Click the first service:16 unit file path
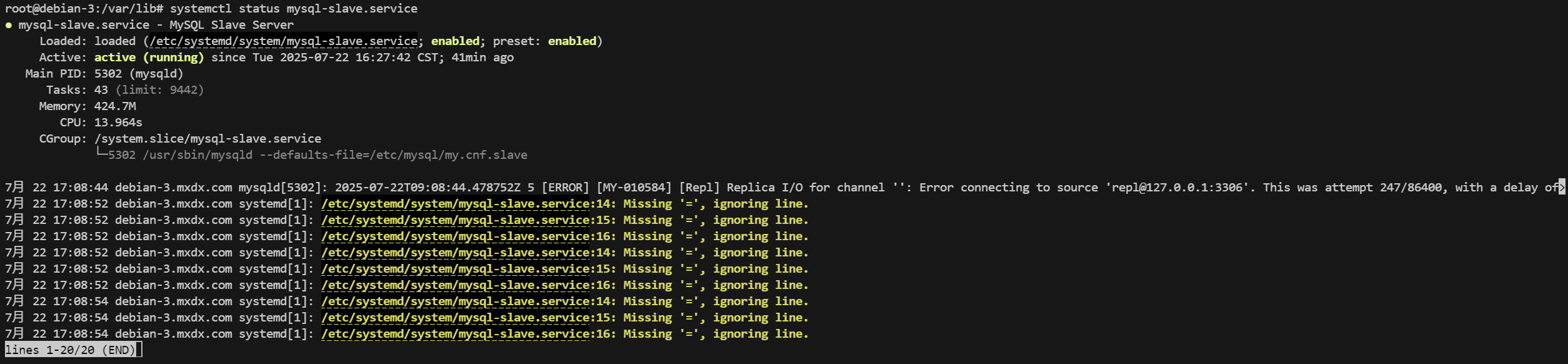 pyautogui.click(x=456, y=236)
